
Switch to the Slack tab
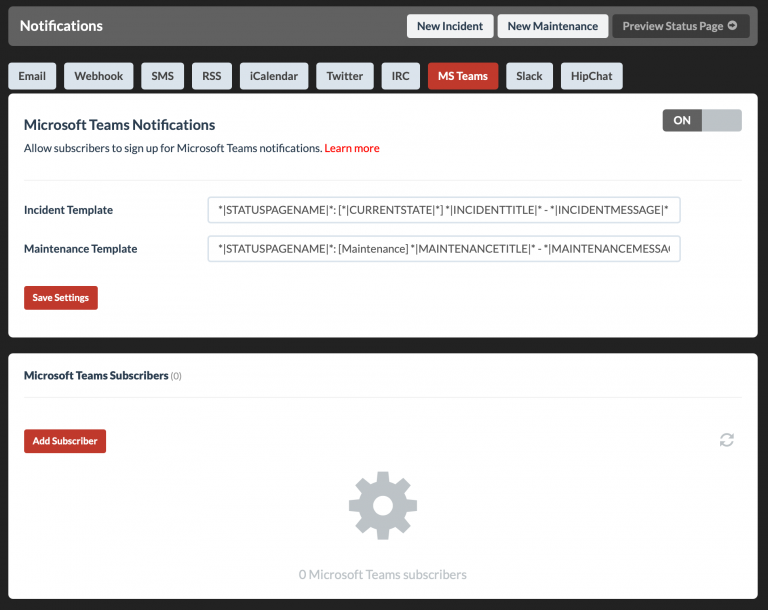(x=529, y=76)
